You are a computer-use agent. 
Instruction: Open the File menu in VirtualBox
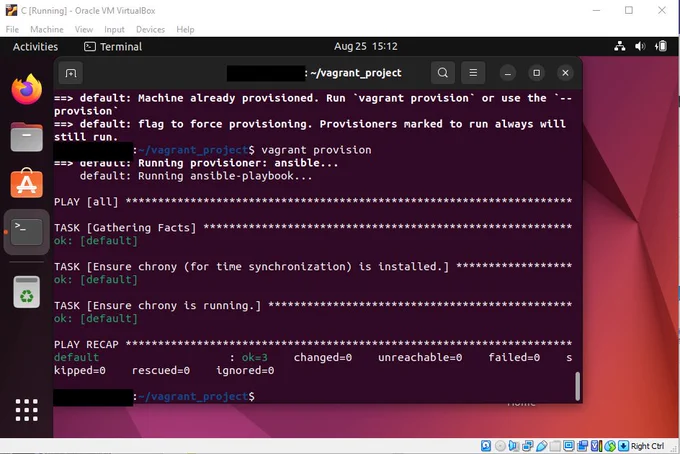(x=12, y=29)
